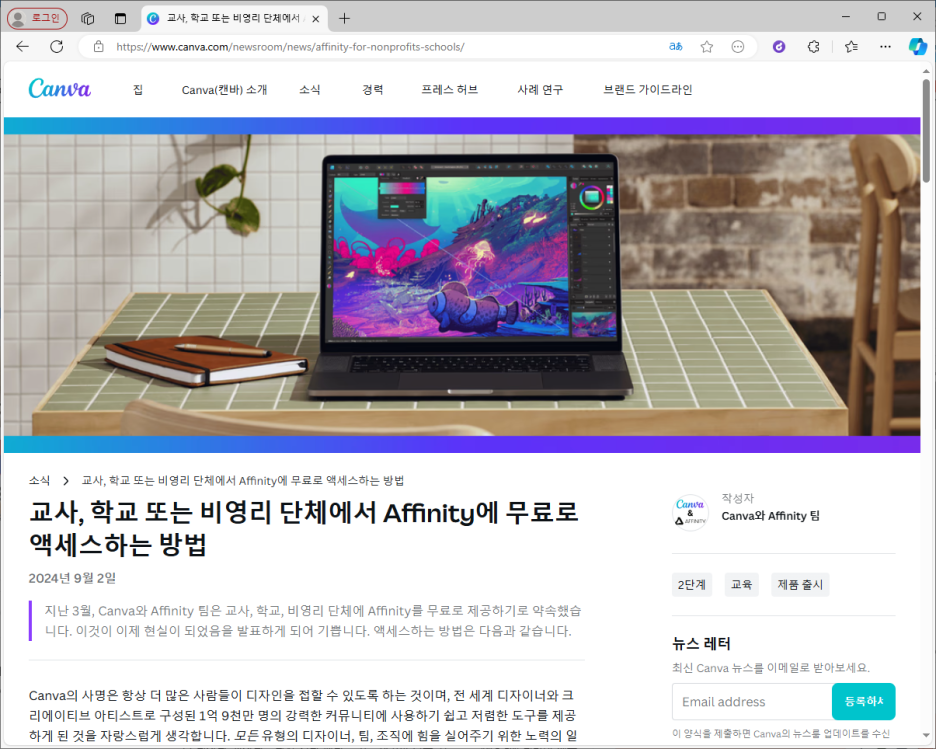The width and height of the screenshot is (936, 749).
Task: Open the 프레스 허브 nav item
Action: pyautogui.click(x=449, y=90)
